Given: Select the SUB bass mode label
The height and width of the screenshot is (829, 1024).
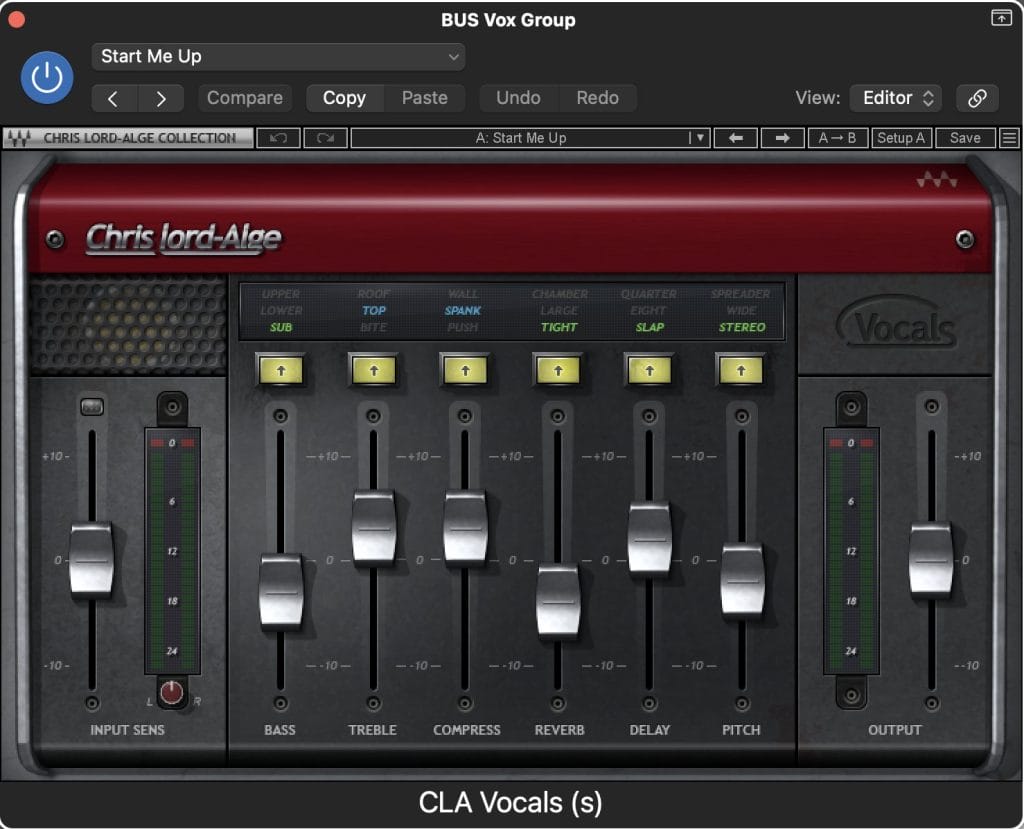Looking at the screenshot, I should coord(281,327).
